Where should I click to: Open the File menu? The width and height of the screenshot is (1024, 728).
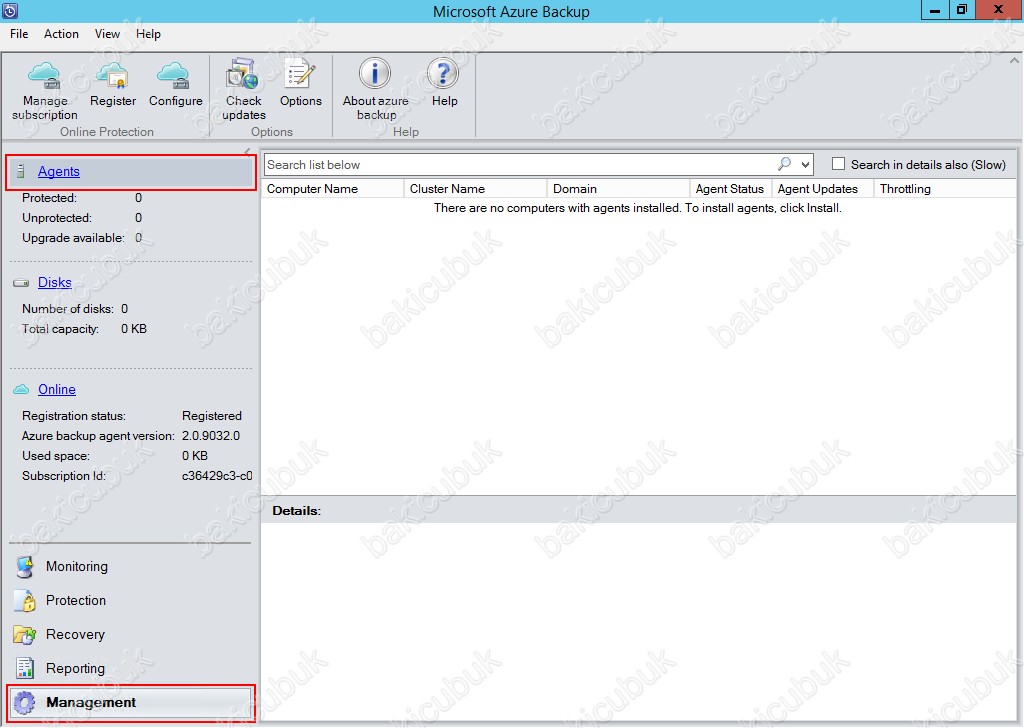click(x=19, y=34)
